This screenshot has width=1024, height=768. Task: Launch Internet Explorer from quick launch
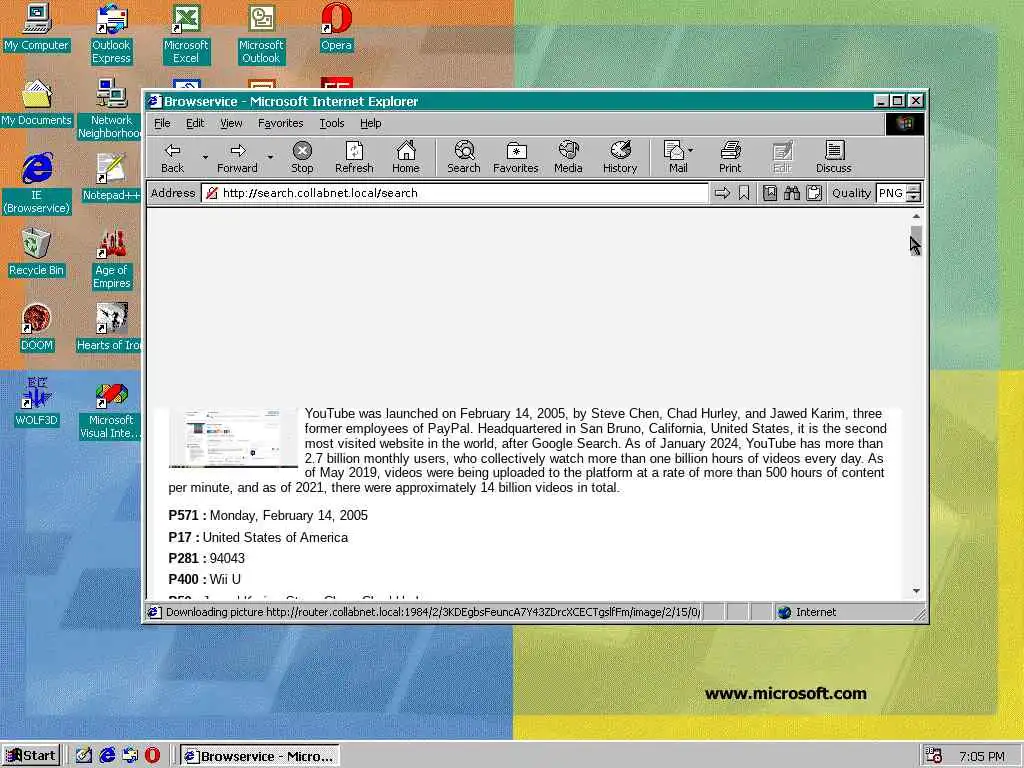coord(107,756)
